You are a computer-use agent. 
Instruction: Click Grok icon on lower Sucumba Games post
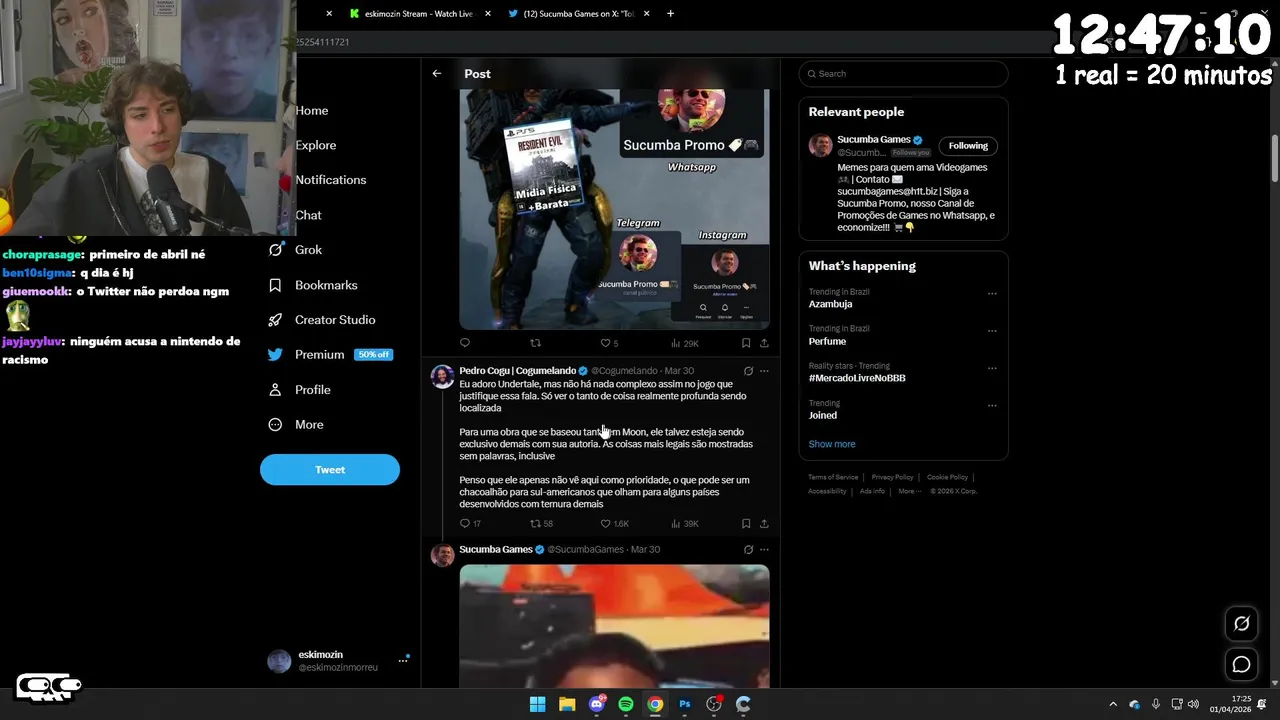748,549
